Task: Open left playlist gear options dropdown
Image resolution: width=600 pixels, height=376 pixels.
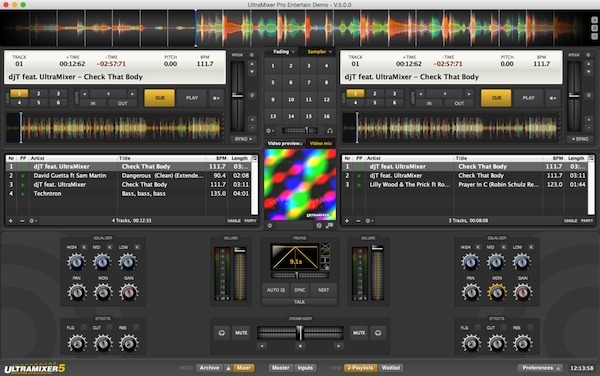Action: click(x=33, y=221)
